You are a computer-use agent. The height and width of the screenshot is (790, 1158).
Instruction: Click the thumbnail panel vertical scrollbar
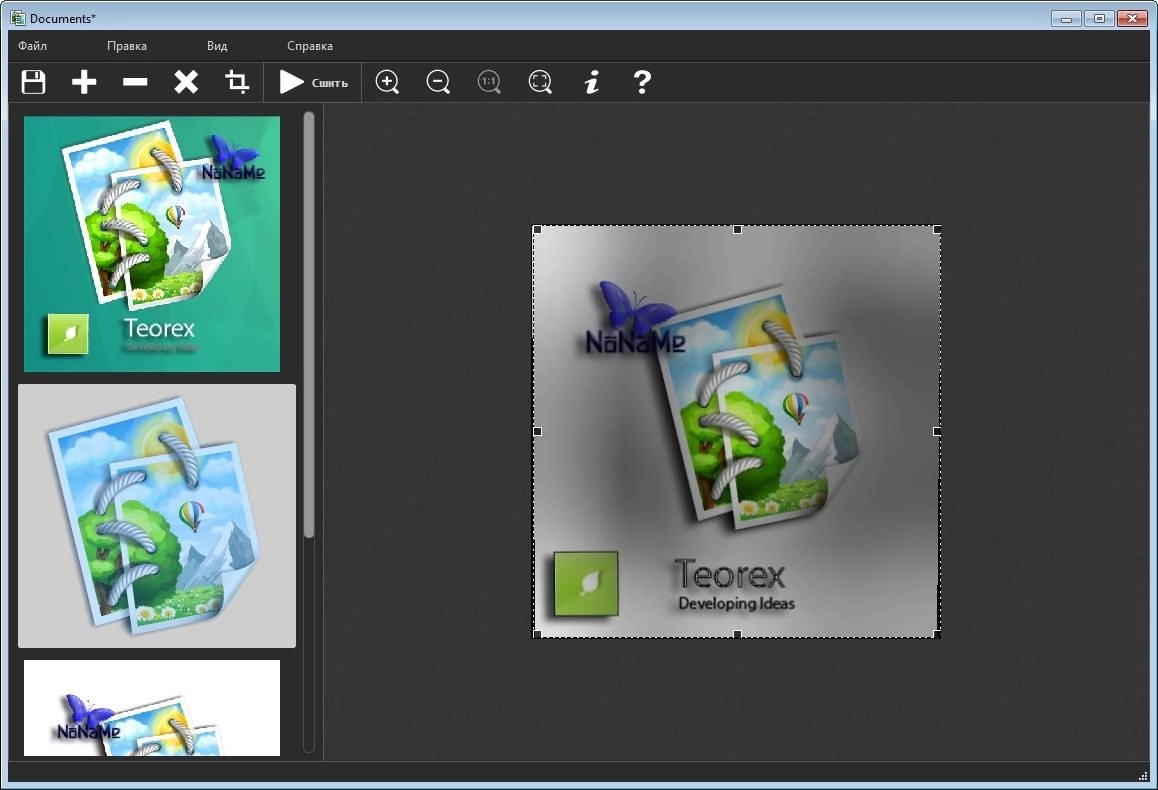[x=309, y=325]
